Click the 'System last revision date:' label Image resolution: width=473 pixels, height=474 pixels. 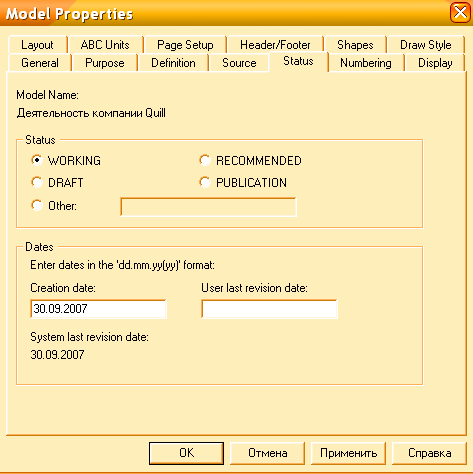[89, 337]
